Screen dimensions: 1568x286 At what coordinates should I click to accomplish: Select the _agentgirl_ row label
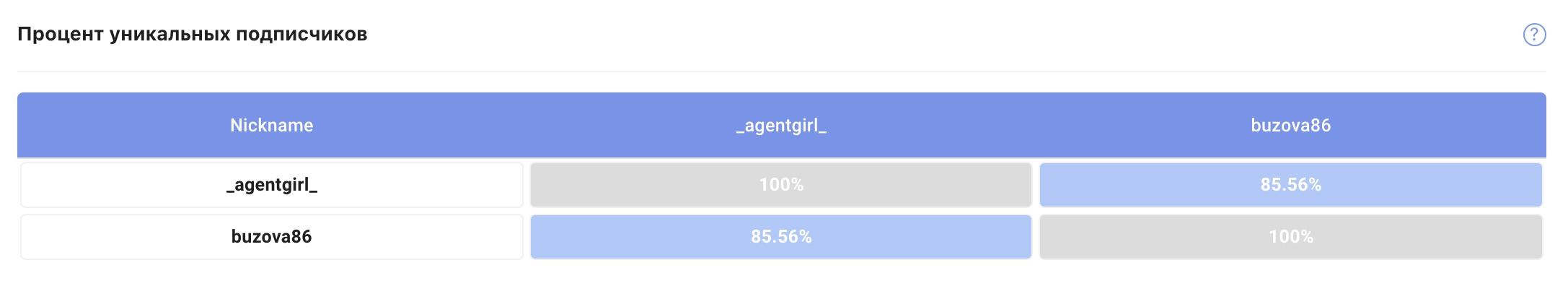[272, 185]
